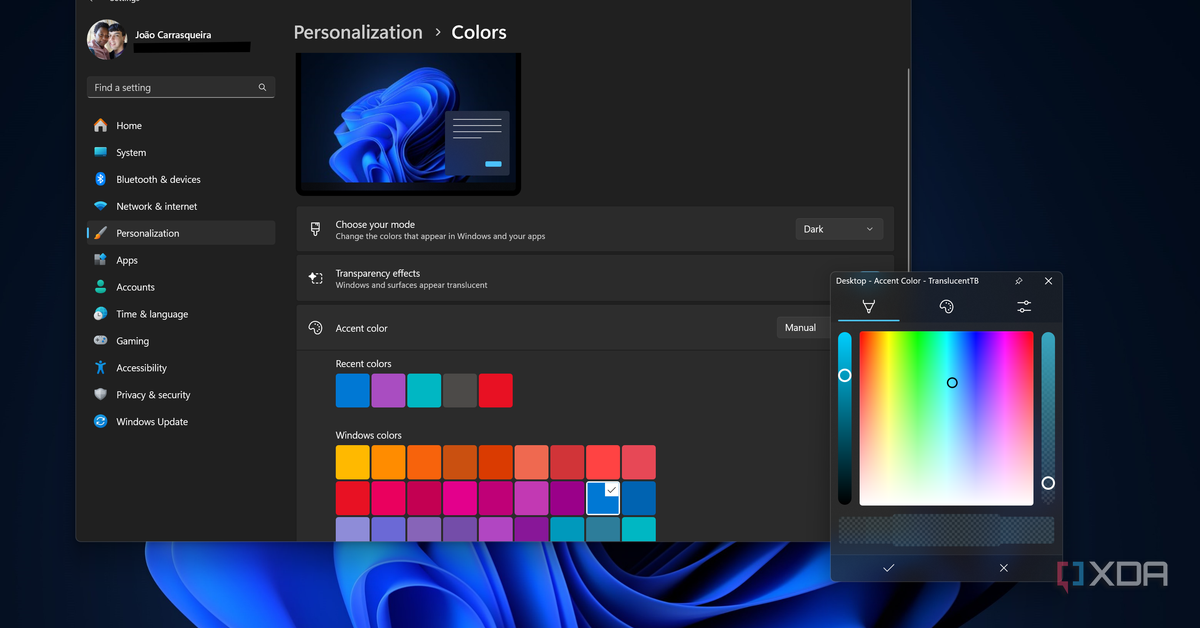Viewport: 1200px width, 628px height.
Task: Select the purple recent color swatch
Action: coord(388,391)
